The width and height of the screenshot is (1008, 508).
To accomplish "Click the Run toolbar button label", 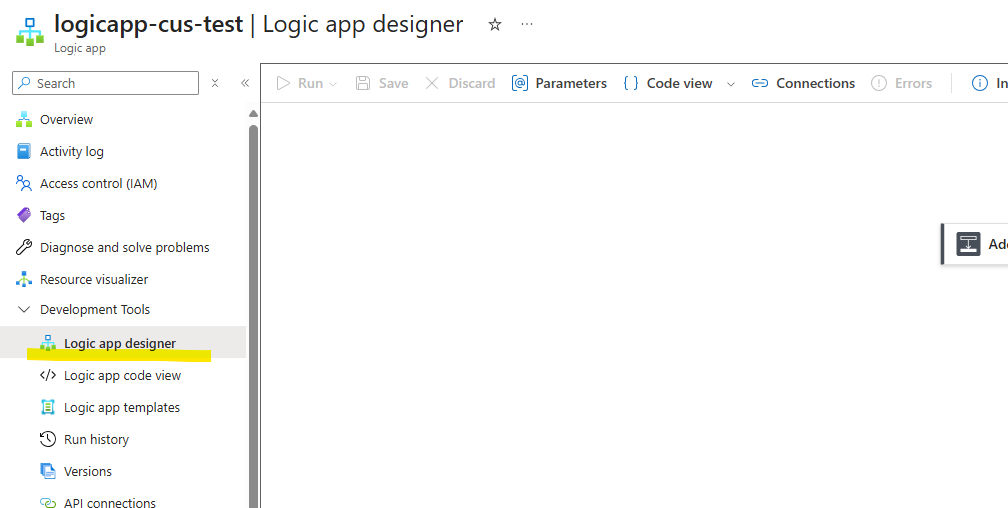I will pos(310,84).
